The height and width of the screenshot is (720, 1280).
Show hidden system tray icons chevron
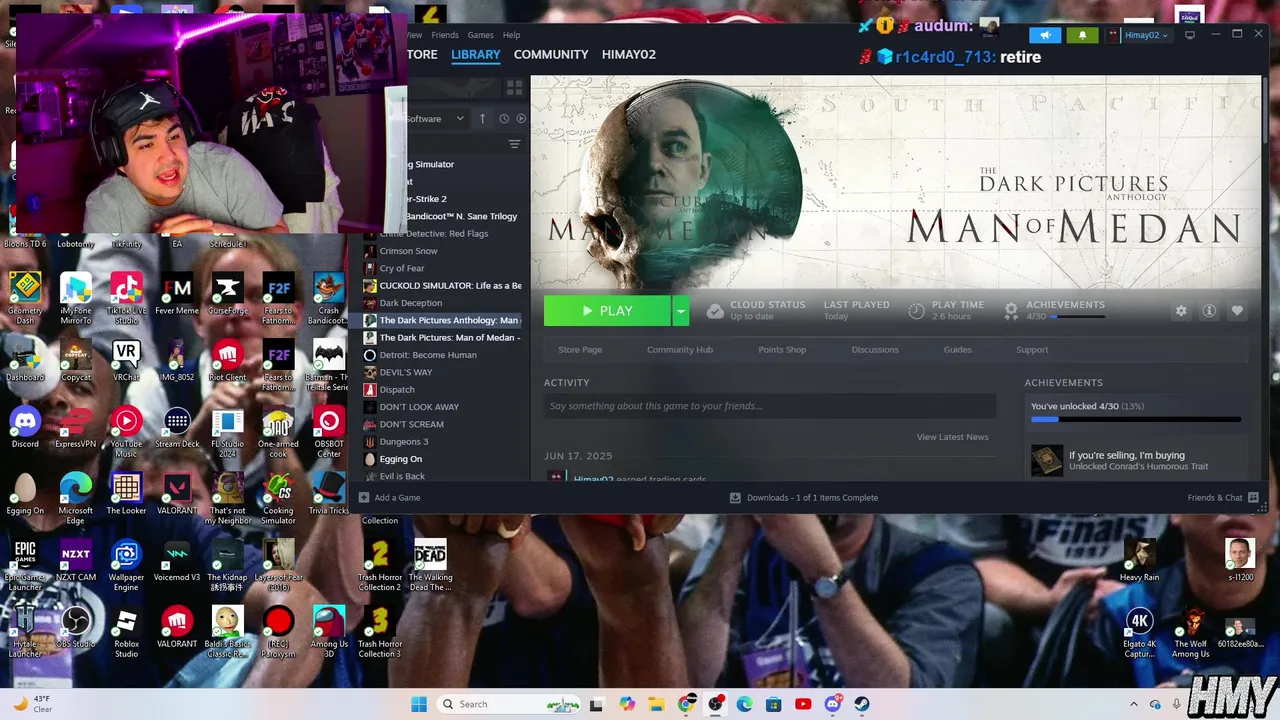pyautogui.click(x=1133, y=704)
